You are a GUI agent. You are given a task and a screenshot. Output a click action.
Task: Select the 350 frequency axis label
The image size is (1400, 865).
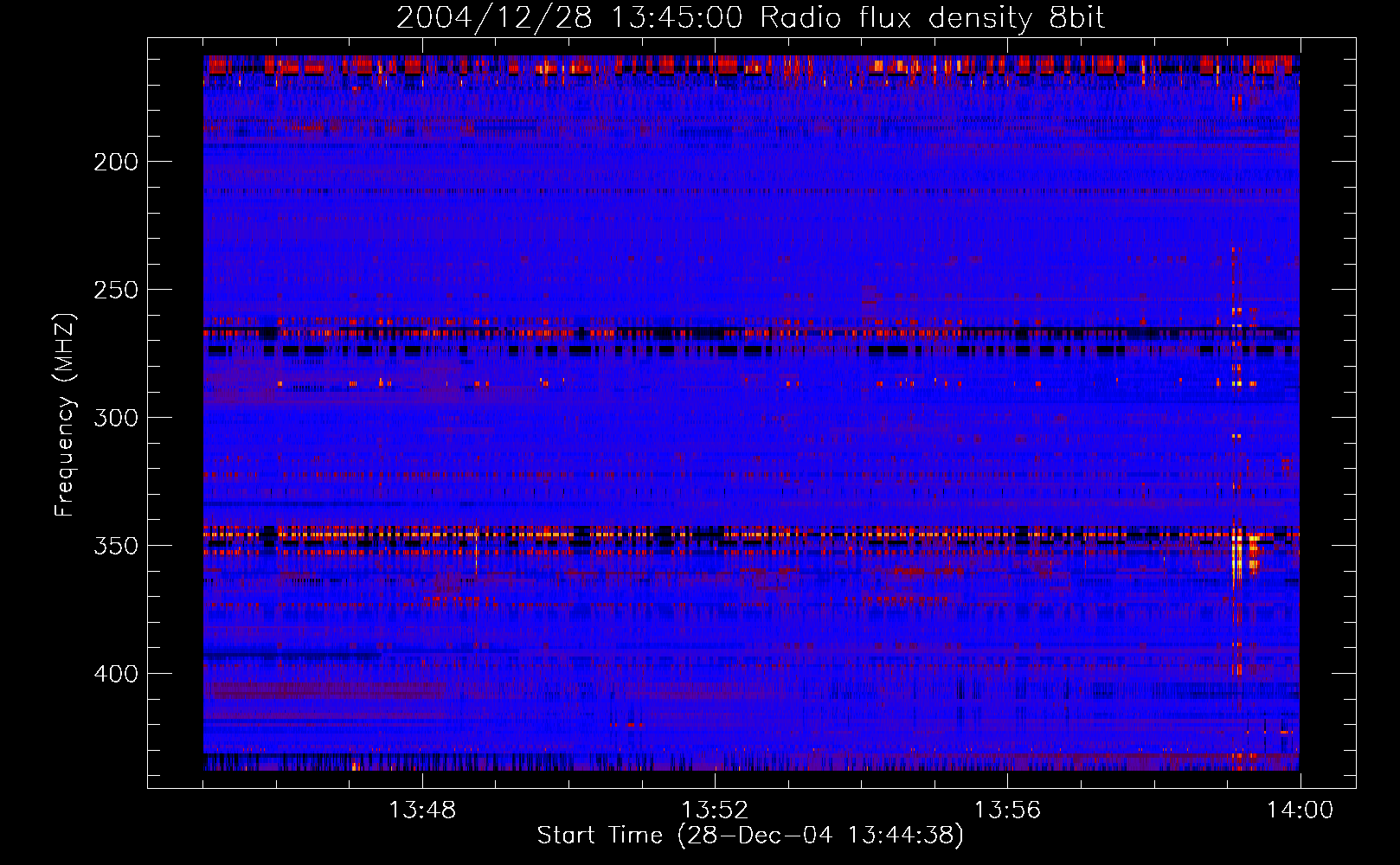116,546
